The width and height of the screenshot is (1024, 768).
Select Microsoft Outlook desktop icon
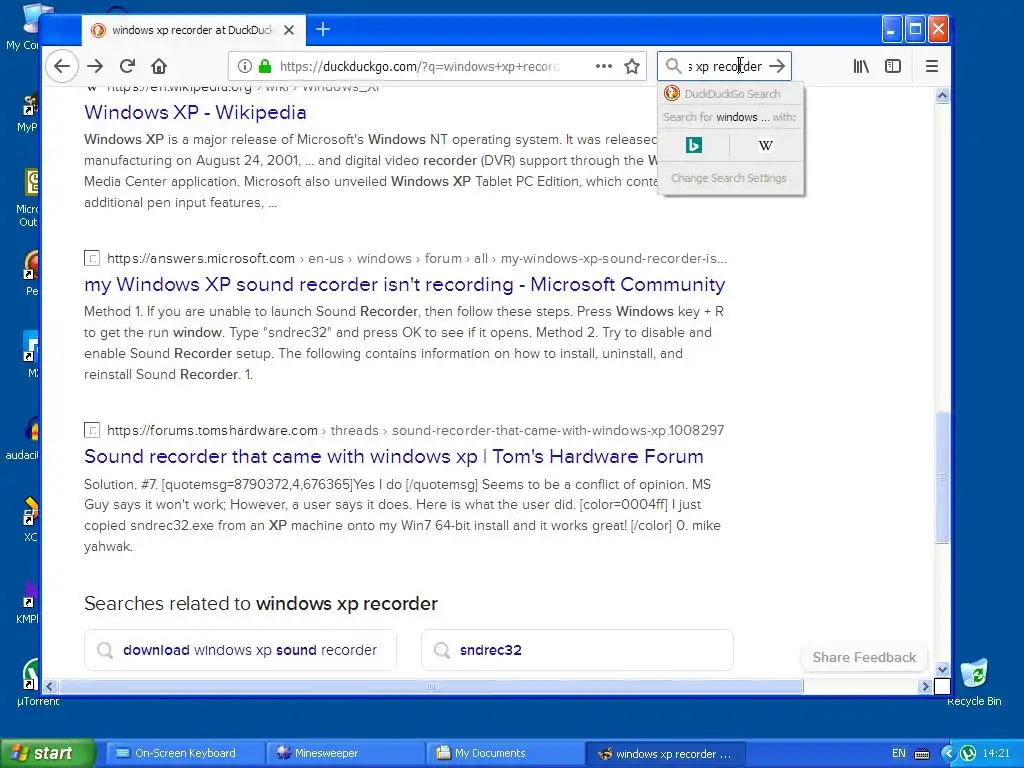point(28,198)
